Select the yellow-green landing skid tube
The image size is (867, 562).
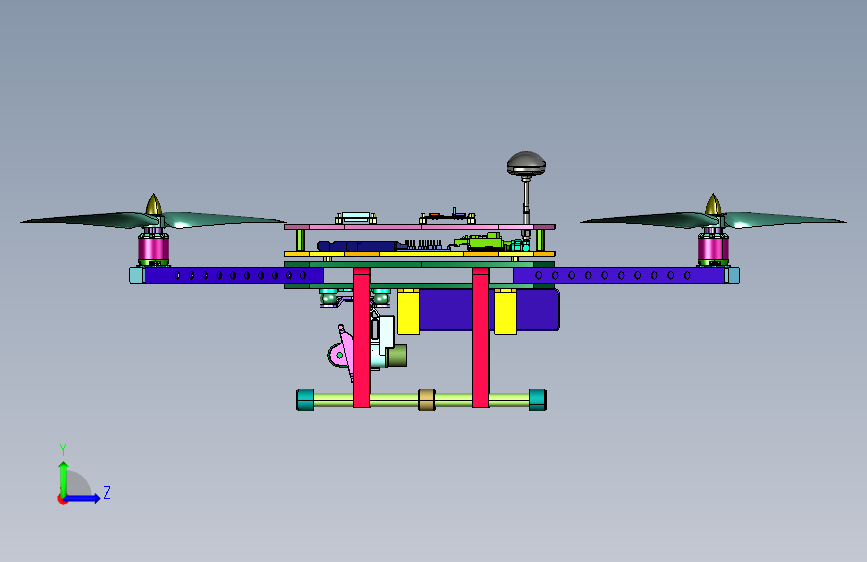394,400
